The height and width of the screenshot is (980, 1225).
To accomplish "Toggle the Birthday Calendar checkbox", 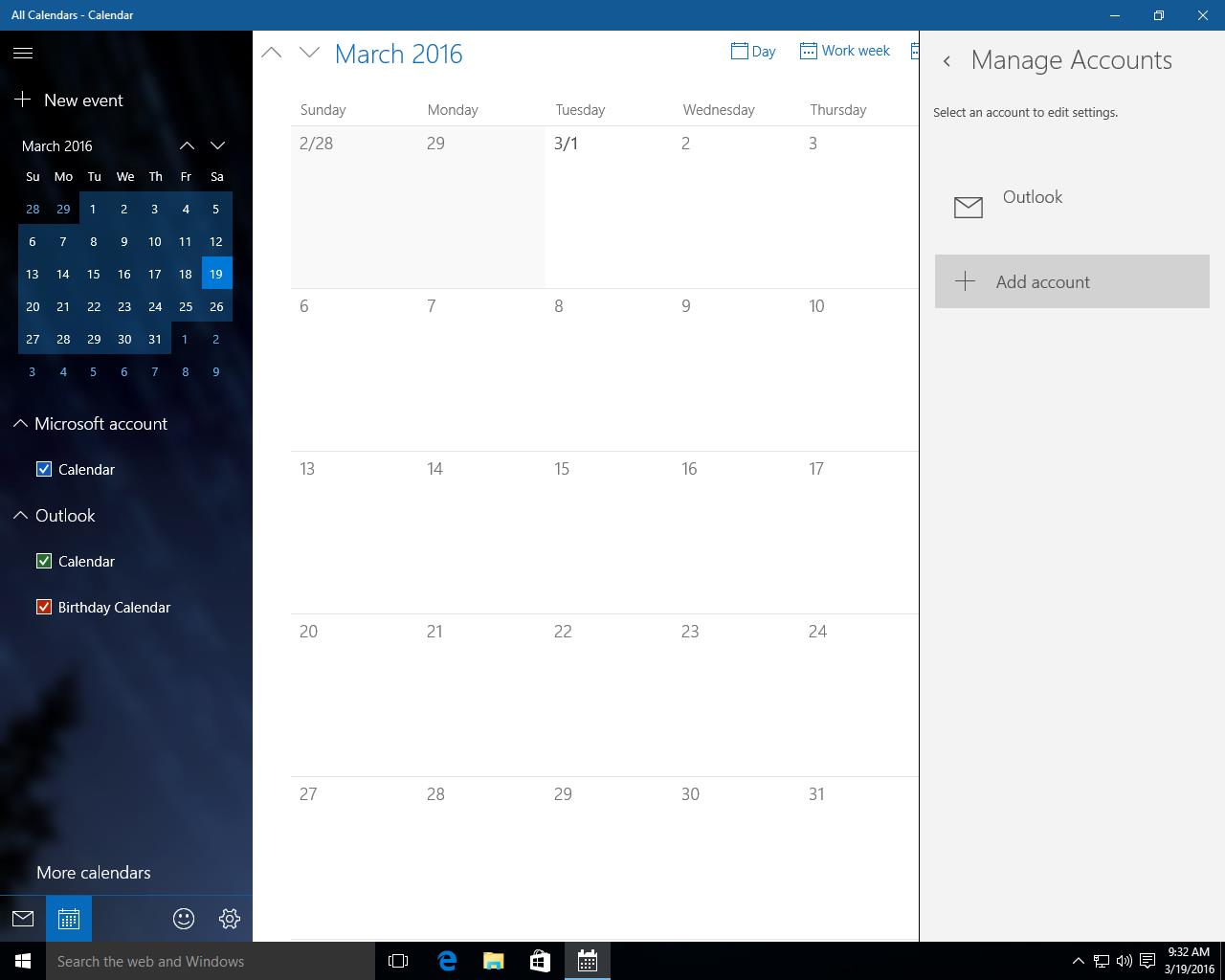I will point(44,607).
